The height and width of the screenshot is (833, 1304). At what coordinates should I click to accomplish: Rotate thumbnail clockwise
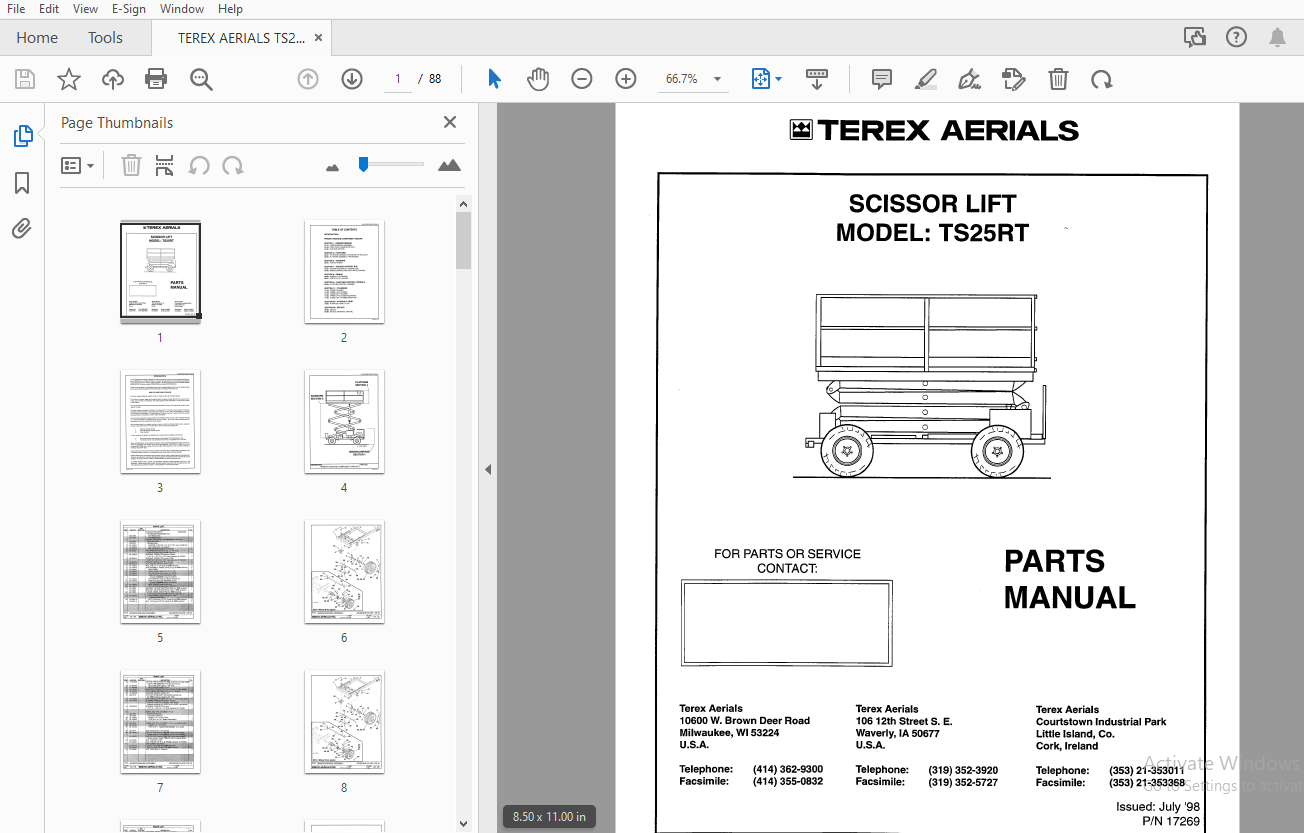(x=233, y=166)
